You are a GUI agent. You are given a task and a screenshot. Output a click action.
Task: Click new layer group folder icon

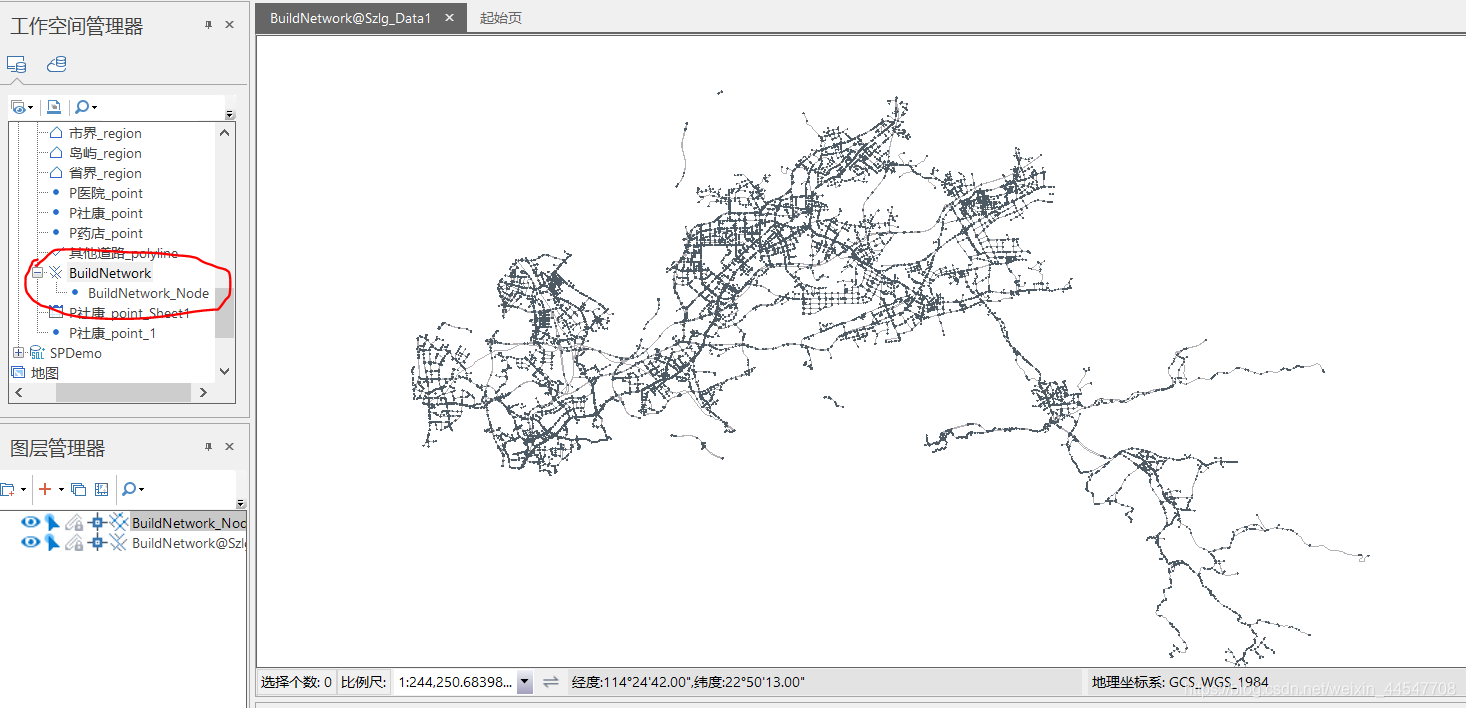[8, 489]
